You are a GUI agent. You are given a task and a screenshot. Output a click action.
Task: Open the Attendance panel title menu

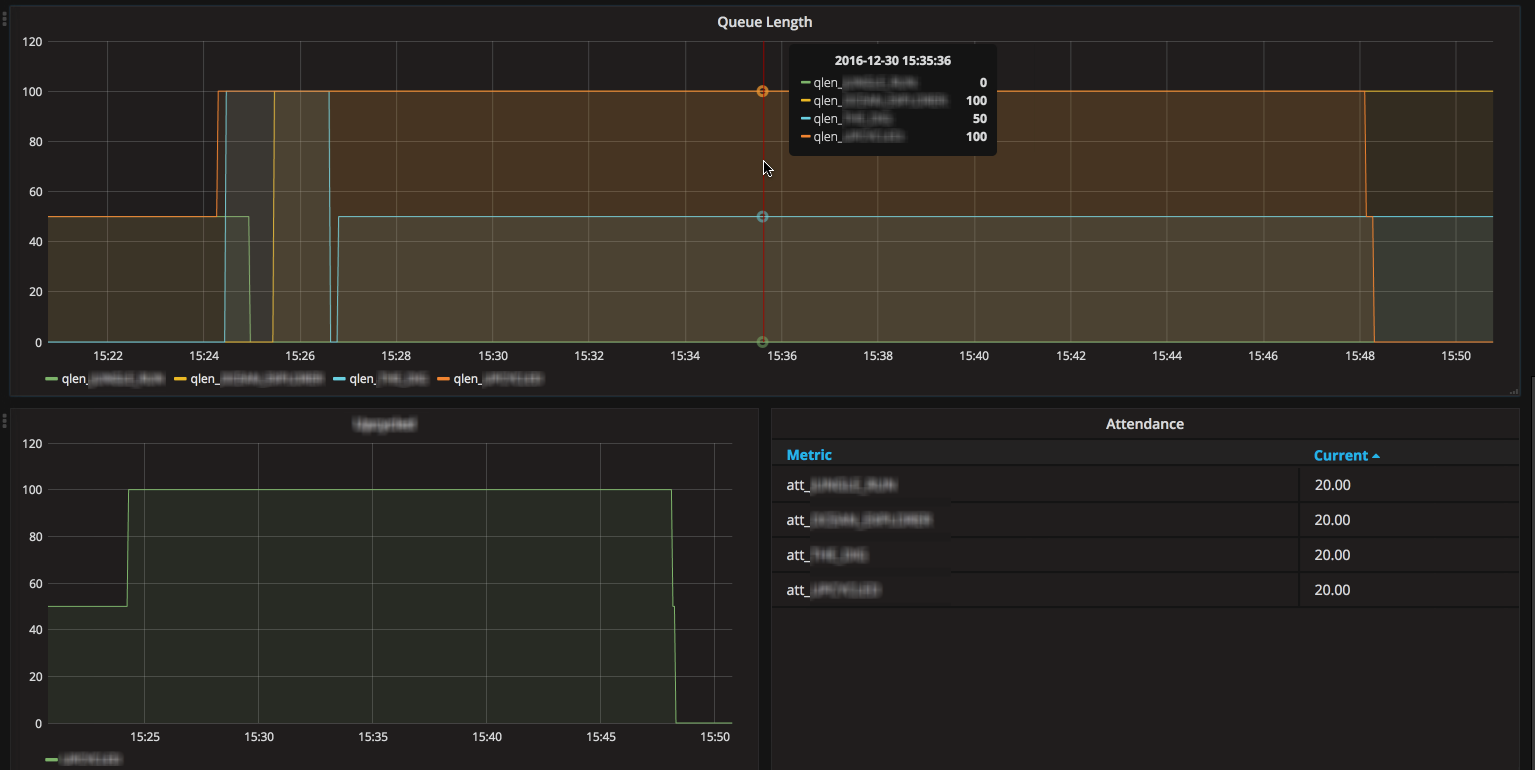1144,424
